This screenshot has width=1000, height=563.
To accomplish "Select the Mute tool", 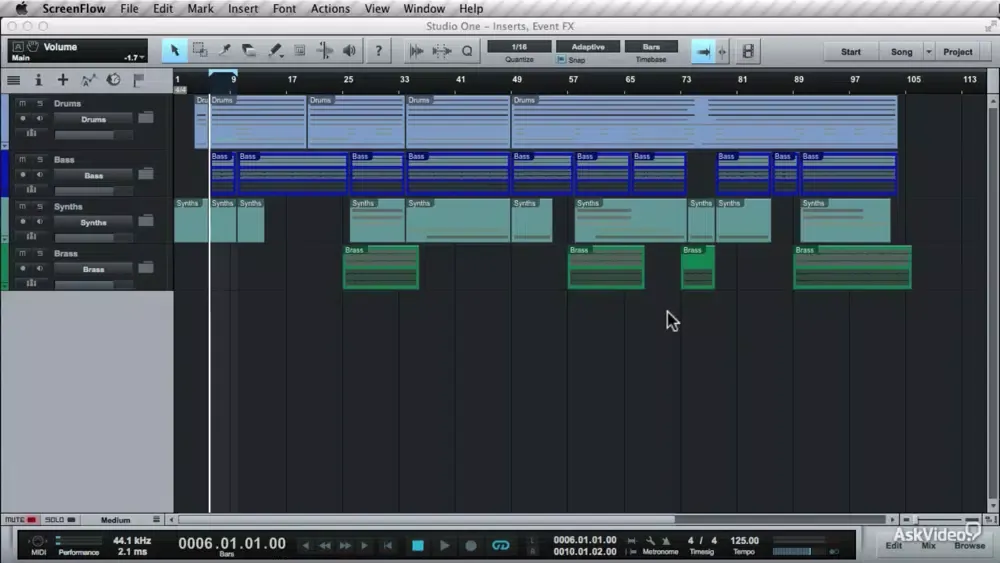I will click(x=300, y=51).
